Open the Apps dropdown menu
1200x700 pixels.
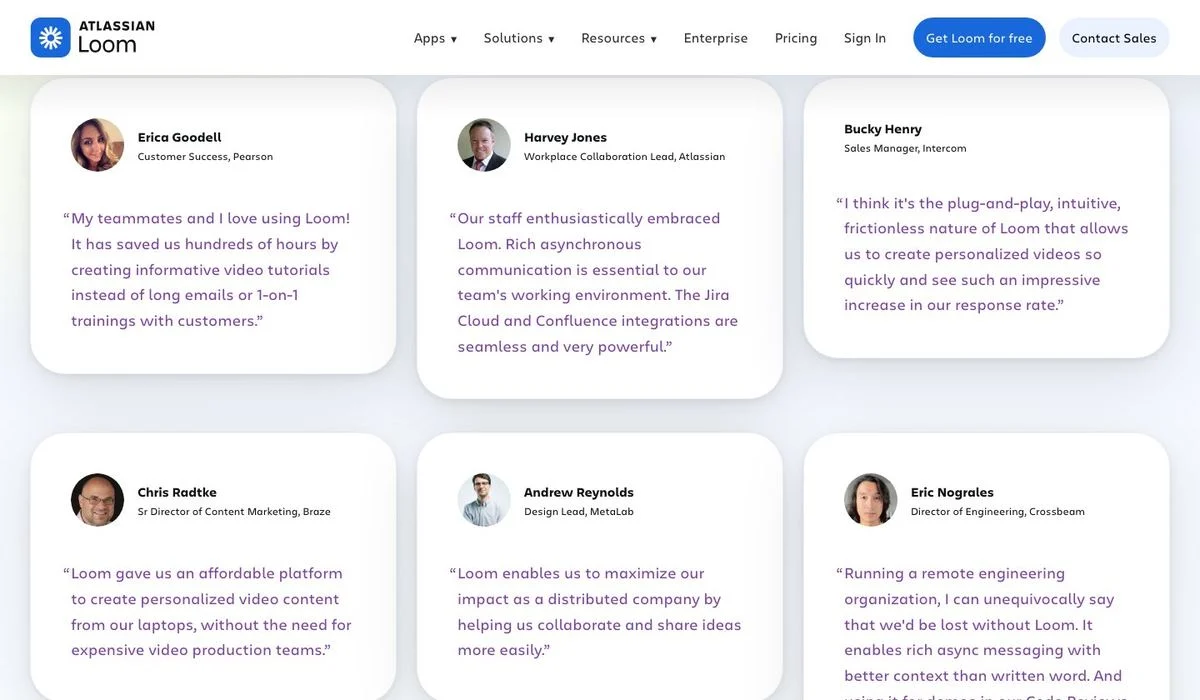tap(435, 38)
